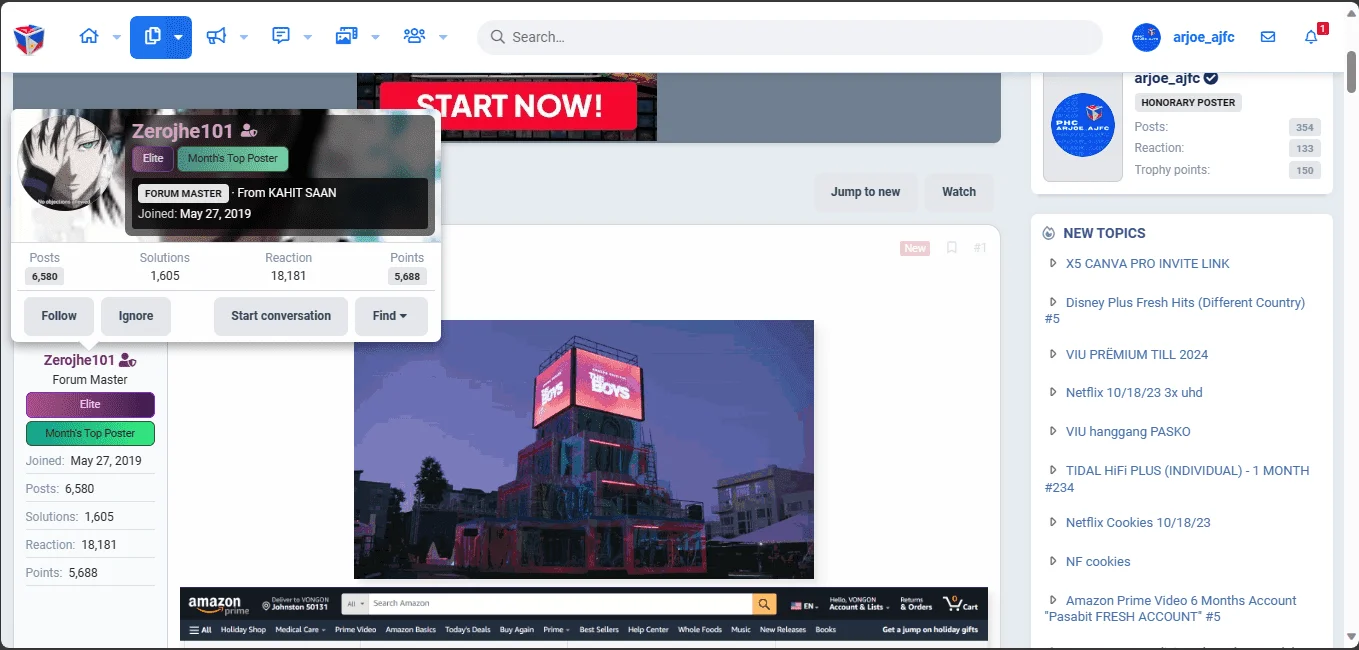Open arjoe_ajfc username in sidebar
The image size is (1359, 650).
[x=1167, y=78]
